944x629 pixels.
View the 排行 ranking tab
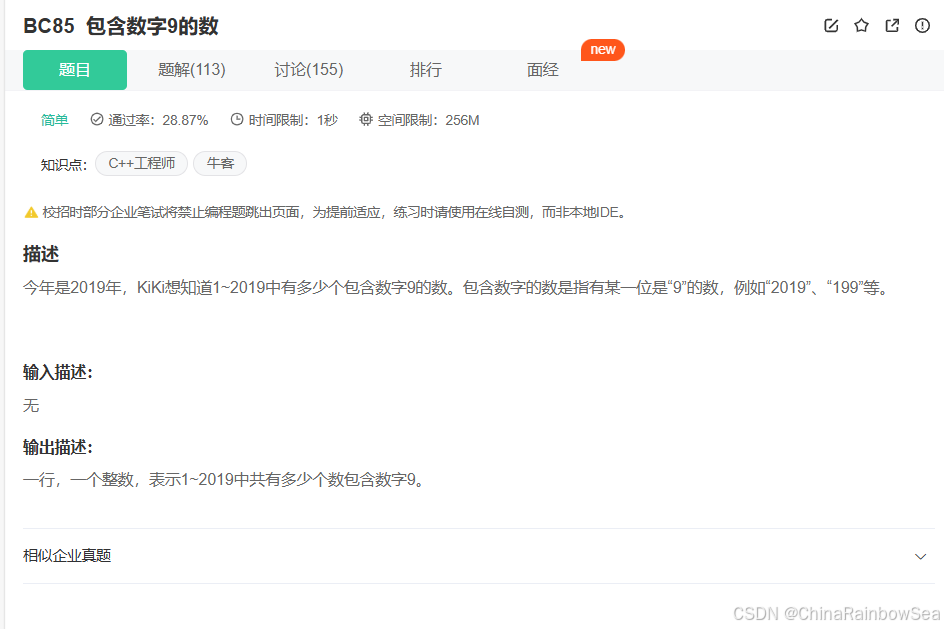point(426,70)
